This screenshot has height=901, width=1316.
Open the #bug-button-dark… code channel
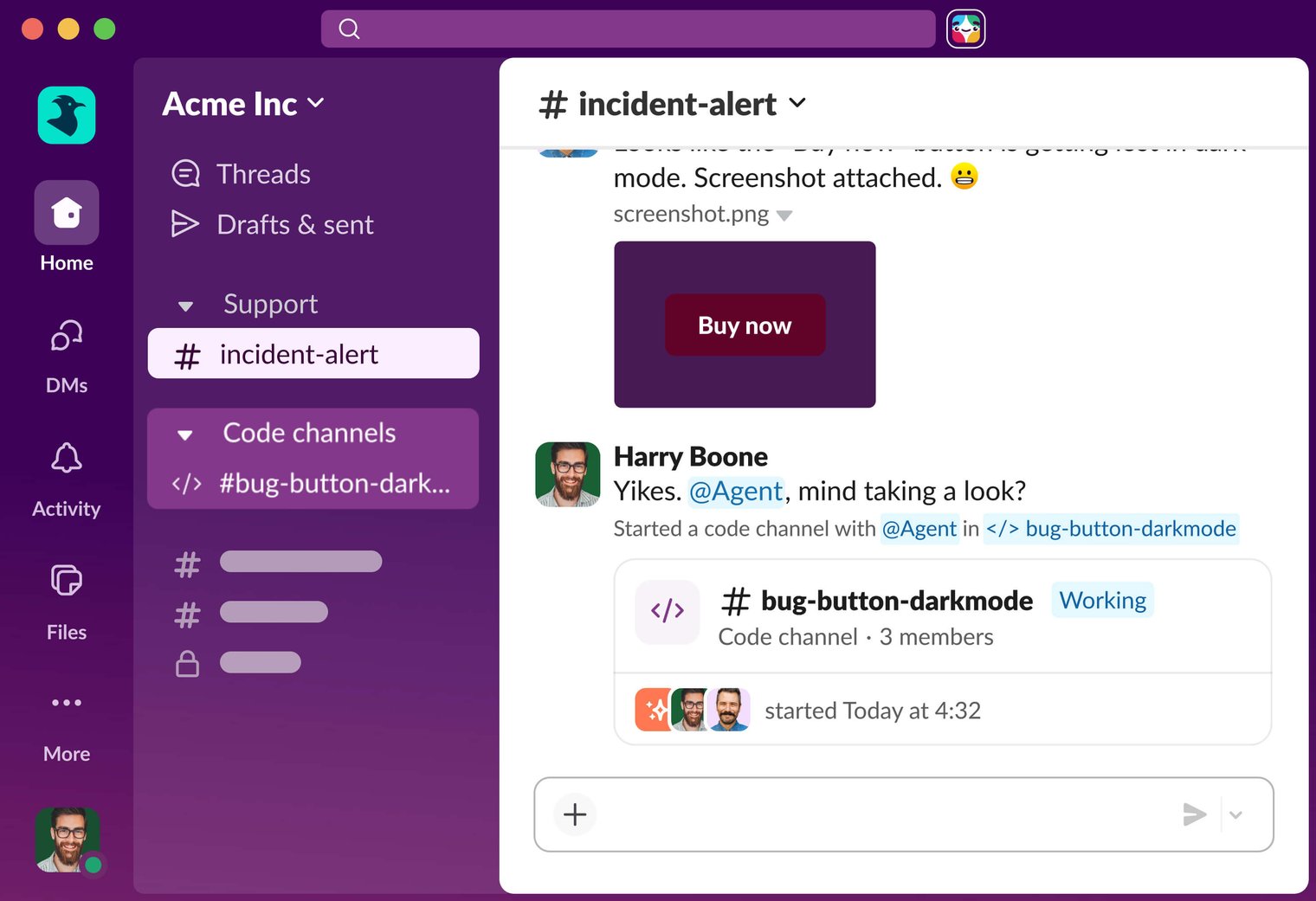coord(313,483)
